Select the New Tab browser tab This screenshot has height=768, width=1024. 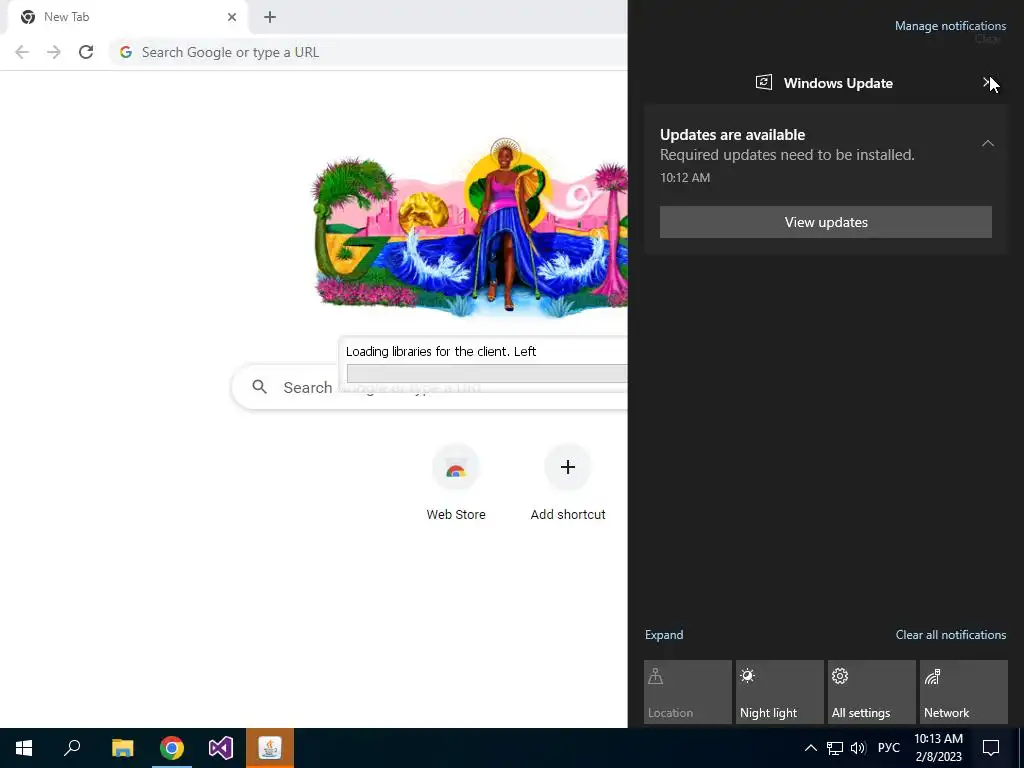tap(125, 17)
